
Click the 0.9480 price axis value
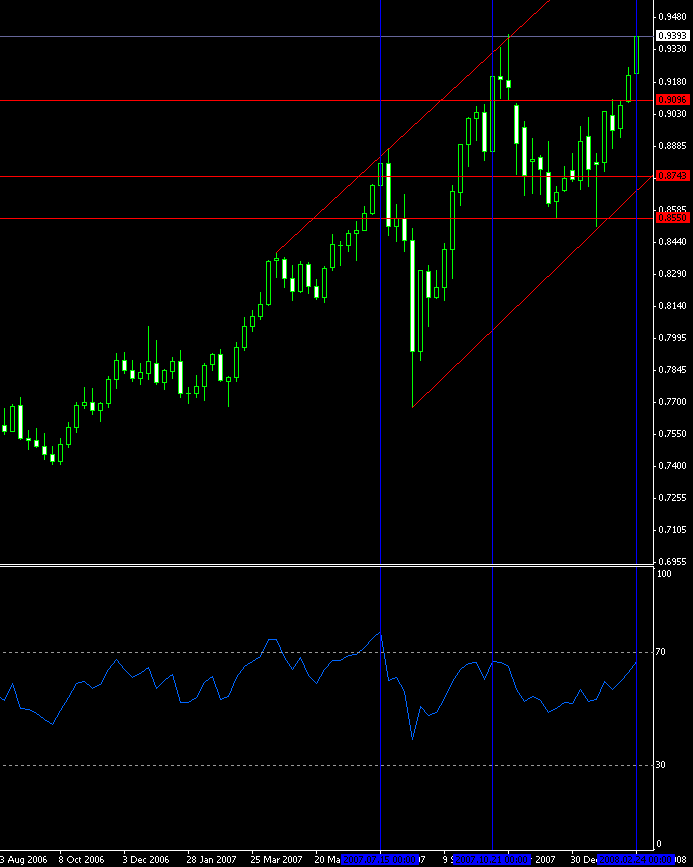coord(672,17)
